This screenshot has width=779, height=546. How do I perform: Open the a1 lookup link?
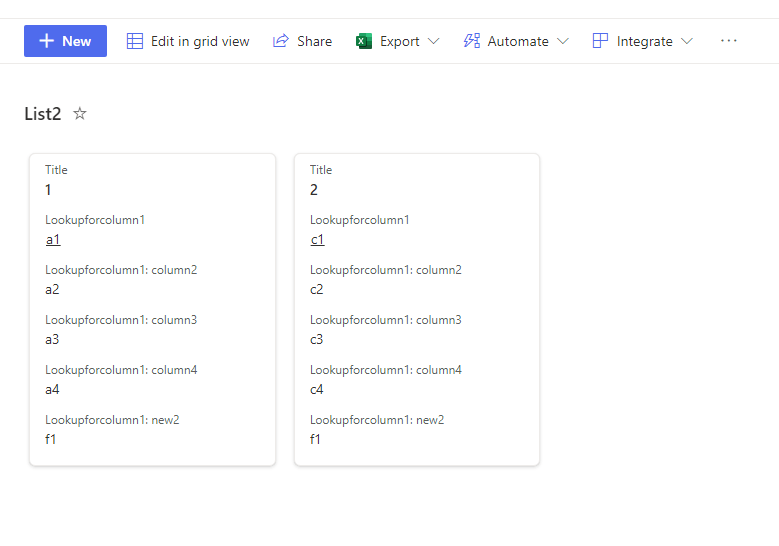[x=53, y=239]
